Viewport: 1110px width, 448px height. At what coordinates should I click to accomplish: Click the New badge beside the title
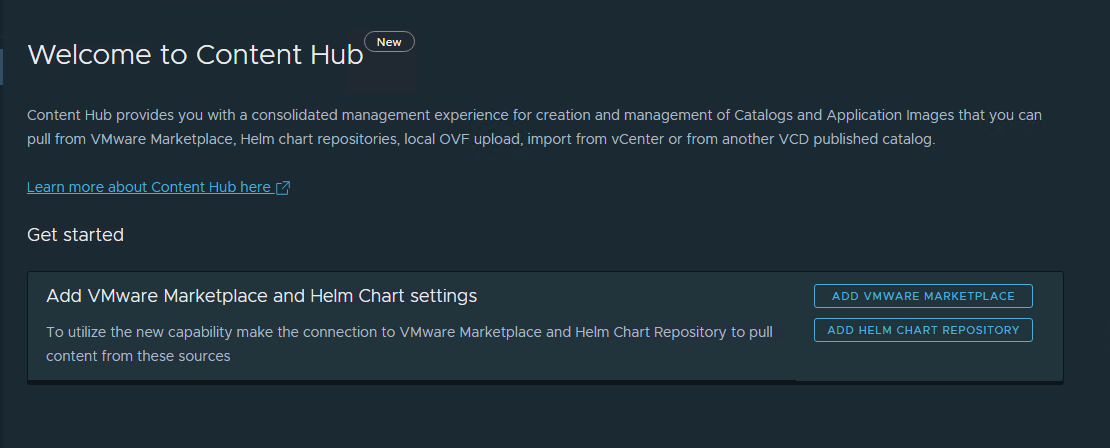click(x=389, y=42)
